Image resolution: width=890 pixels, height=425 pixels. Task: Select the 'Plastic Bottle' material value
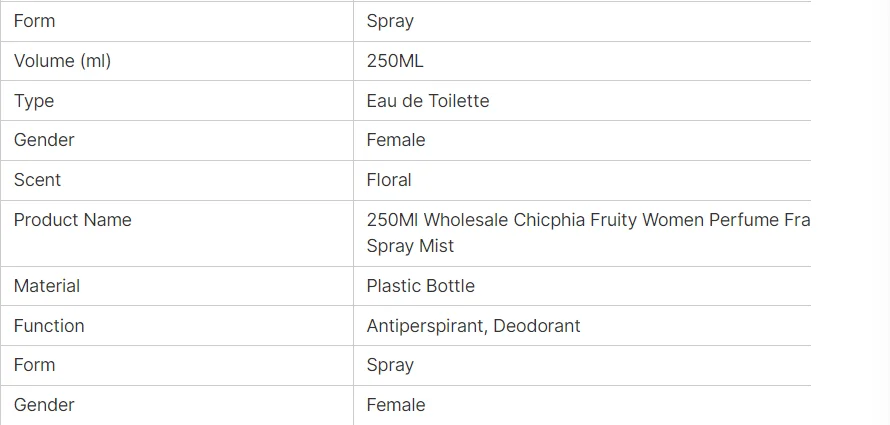coord(421,286)
